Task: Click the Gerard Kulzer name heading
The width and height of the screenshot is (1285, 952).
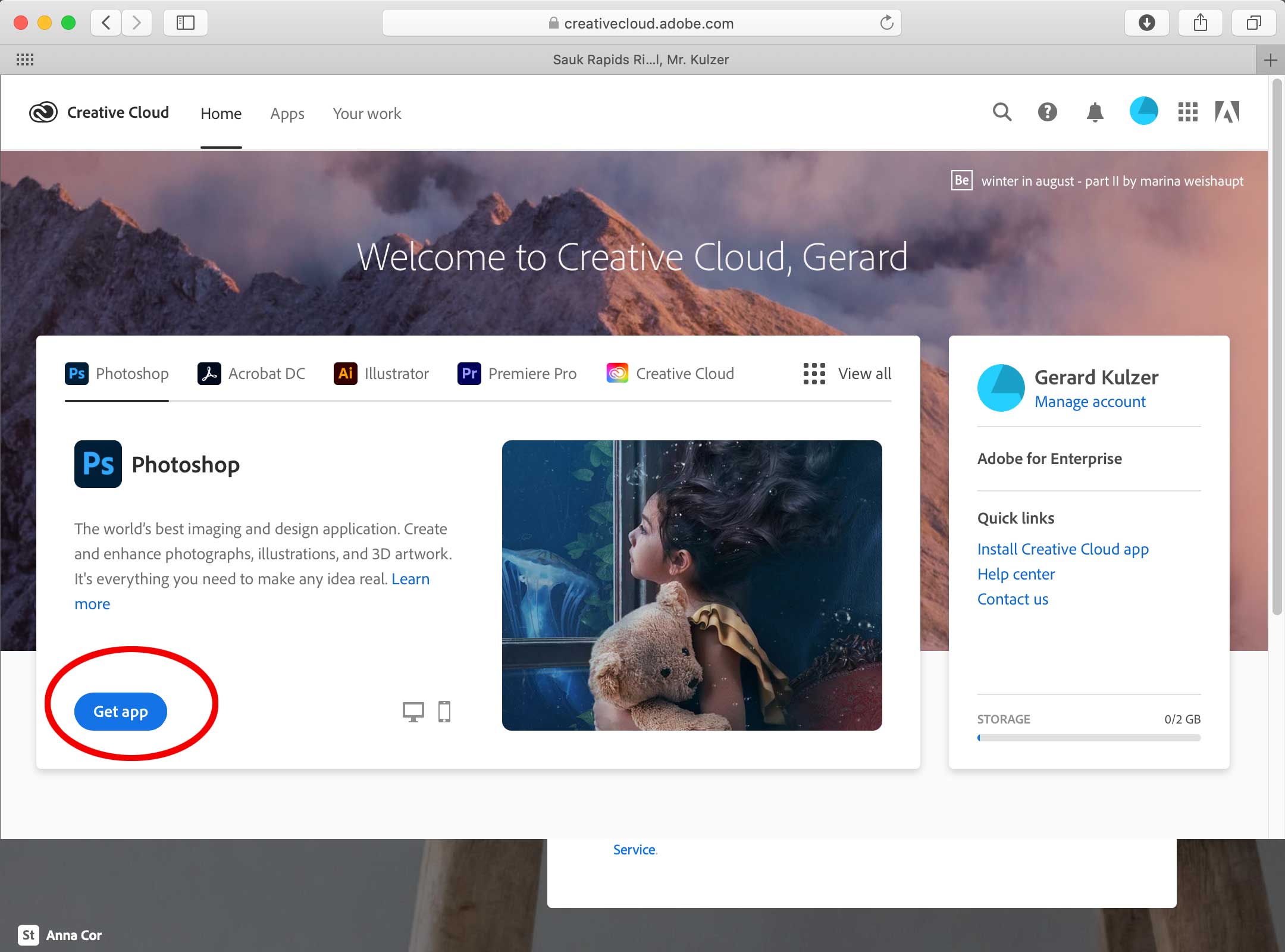Action: coord(1096,377)
